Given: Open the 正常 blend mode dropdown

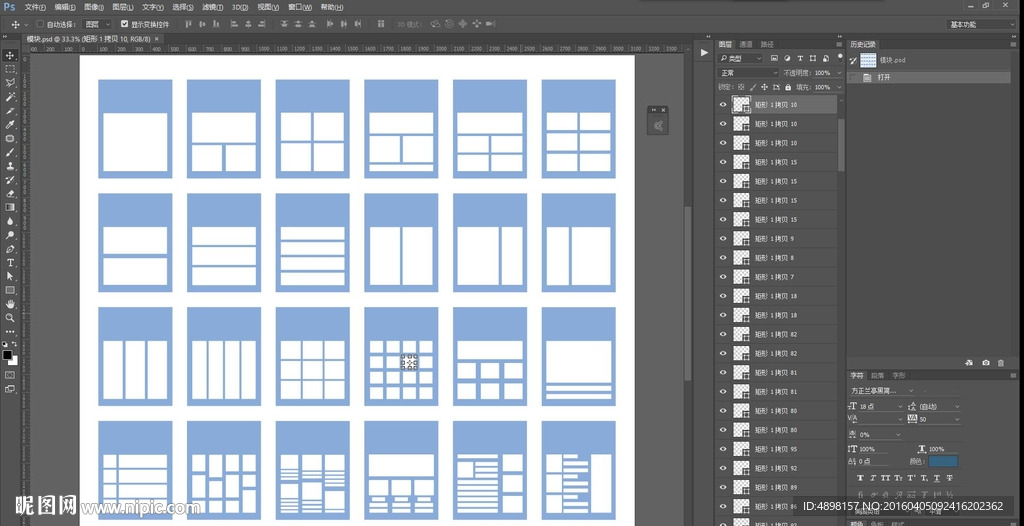Looking at the screenshot, I should 748,73.
